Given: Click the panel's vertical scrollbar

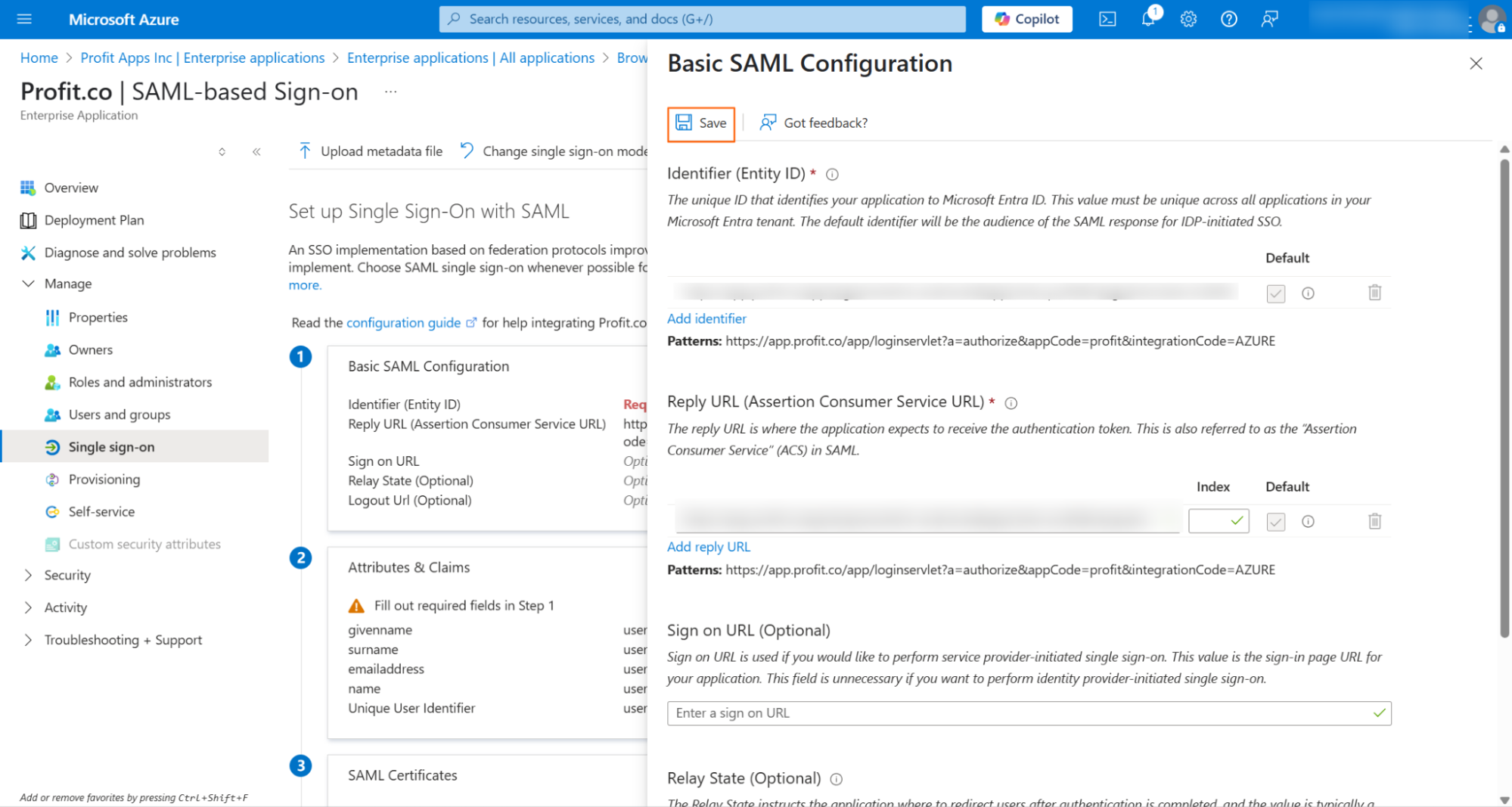Looking at the screenshot, I should point(1504,397).
